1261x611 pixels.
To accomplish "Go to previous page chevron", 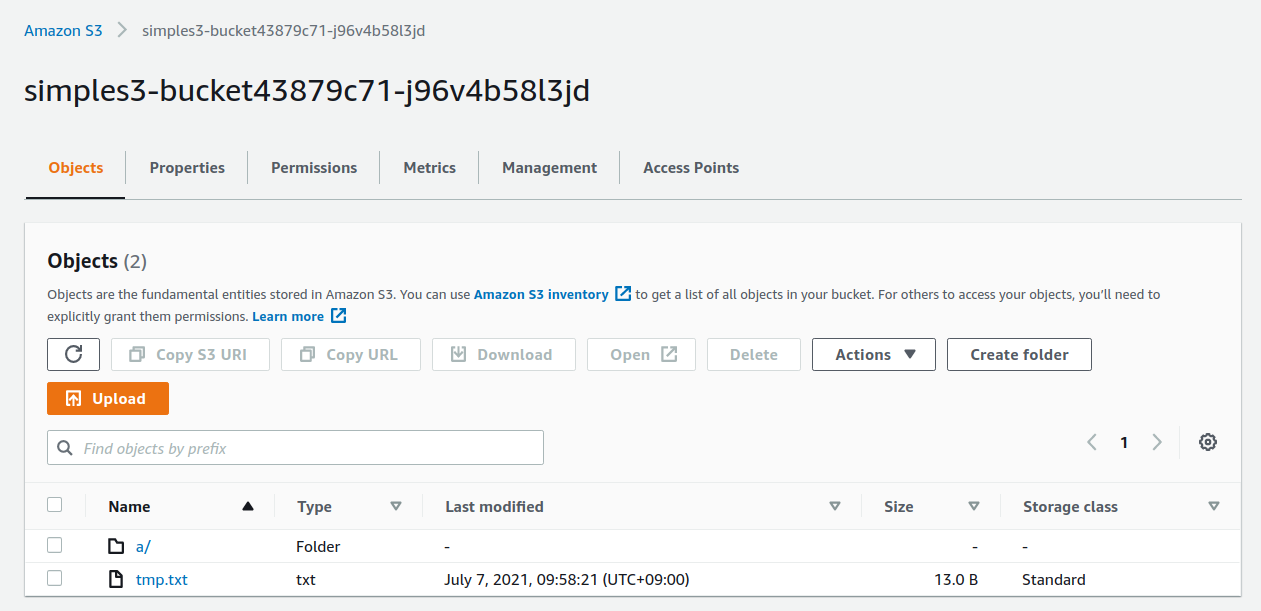I will tap(1092, 443).
